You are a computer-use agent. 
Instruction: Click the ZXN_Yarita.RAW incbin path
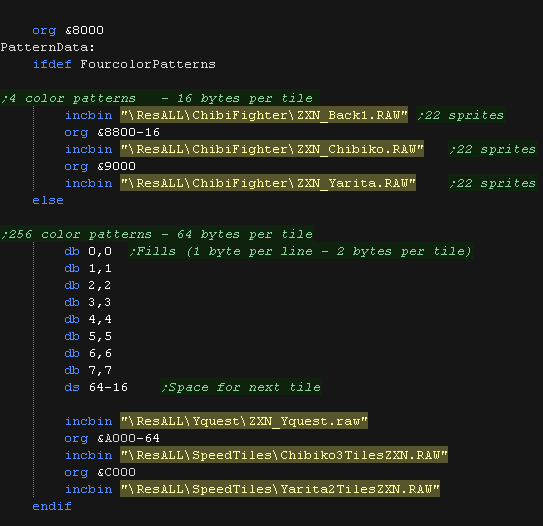(268, 183)
